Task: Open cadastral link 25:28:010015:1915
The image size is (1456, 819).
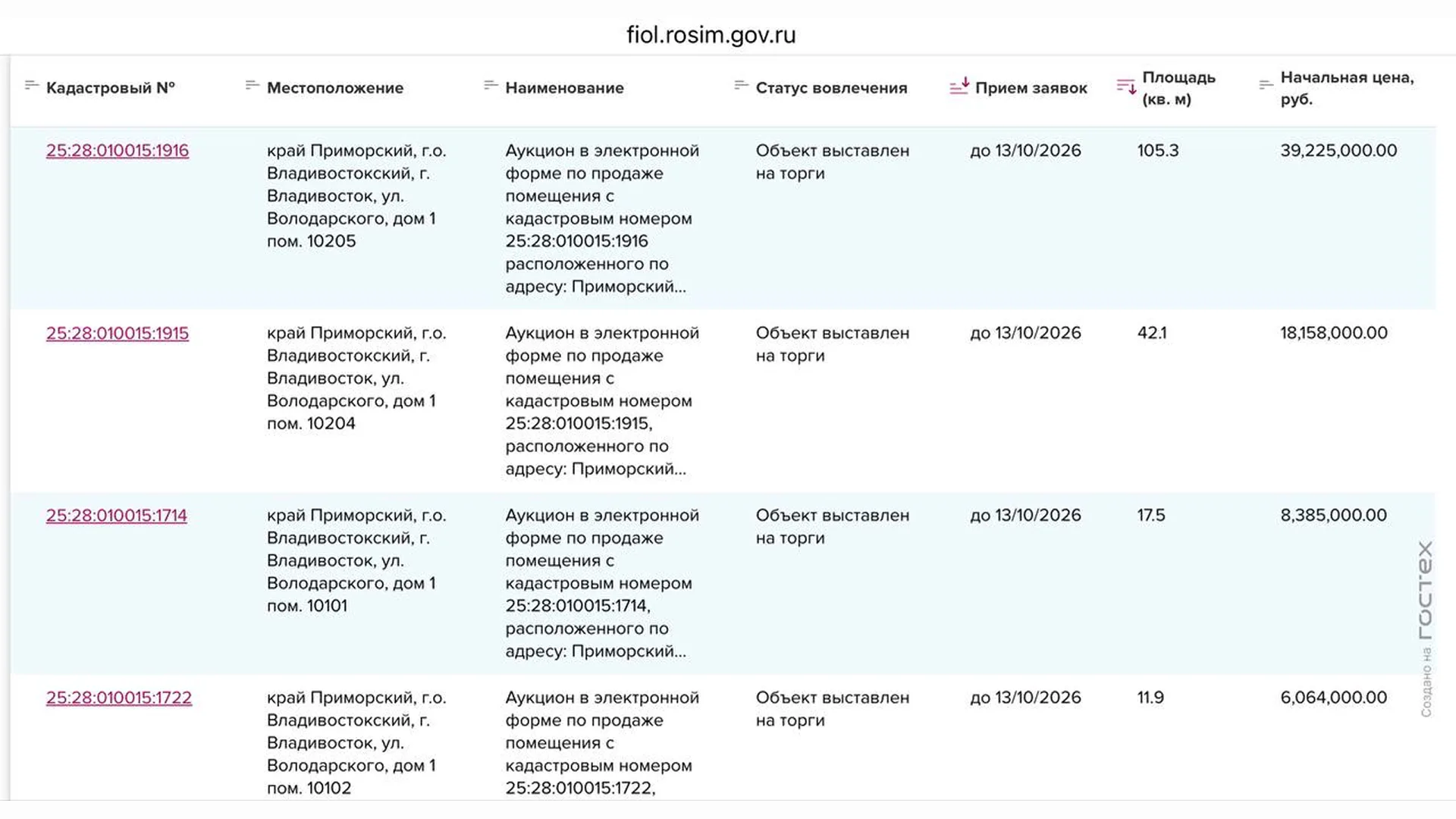Action: (x=118, y=333)
